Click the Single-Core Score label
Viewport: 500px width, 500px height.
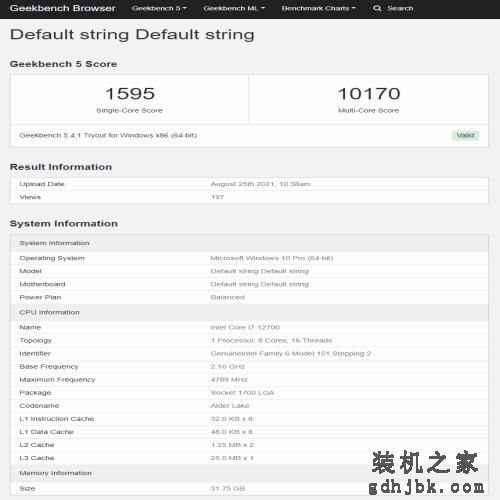tap(129, 110)
